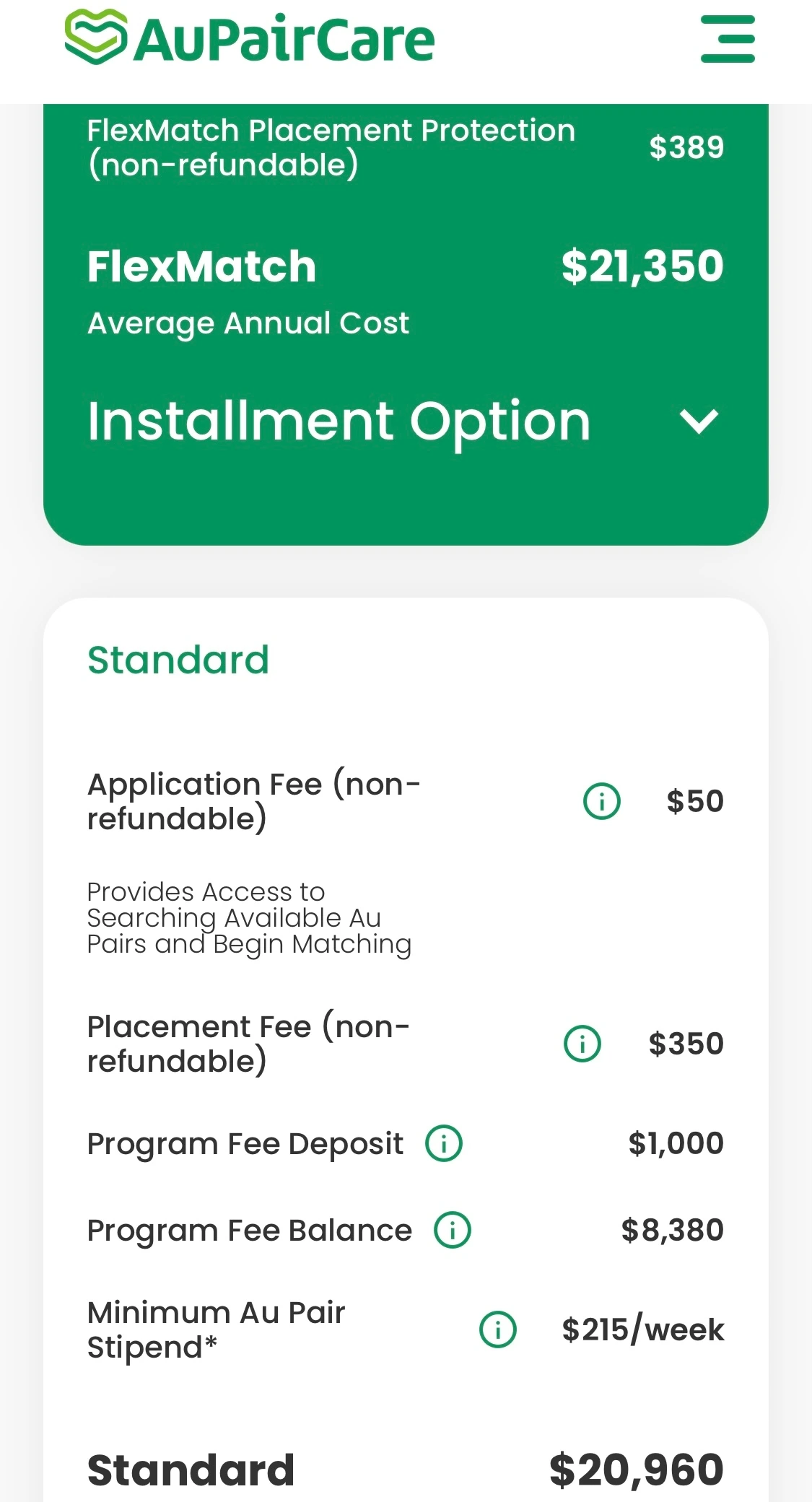This screenshot has width=812, height=1502.
Task: Select the FlexMatch Average Annual Cost label
Action: click(x=248, y=323)
